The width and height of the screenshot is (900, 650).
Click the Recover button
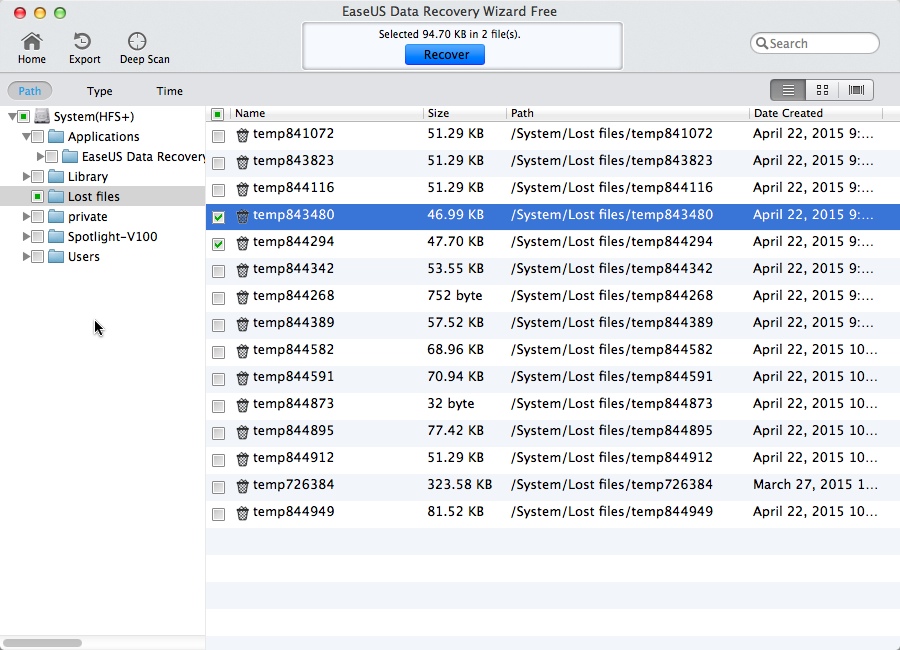pos(445,55)
